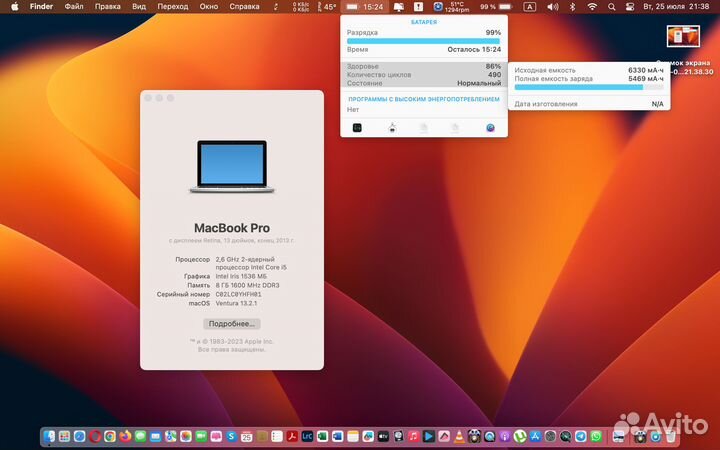Open Control Center in menu bar
The height and width of the screenshot is (450, 720).
tap(630, 6)
